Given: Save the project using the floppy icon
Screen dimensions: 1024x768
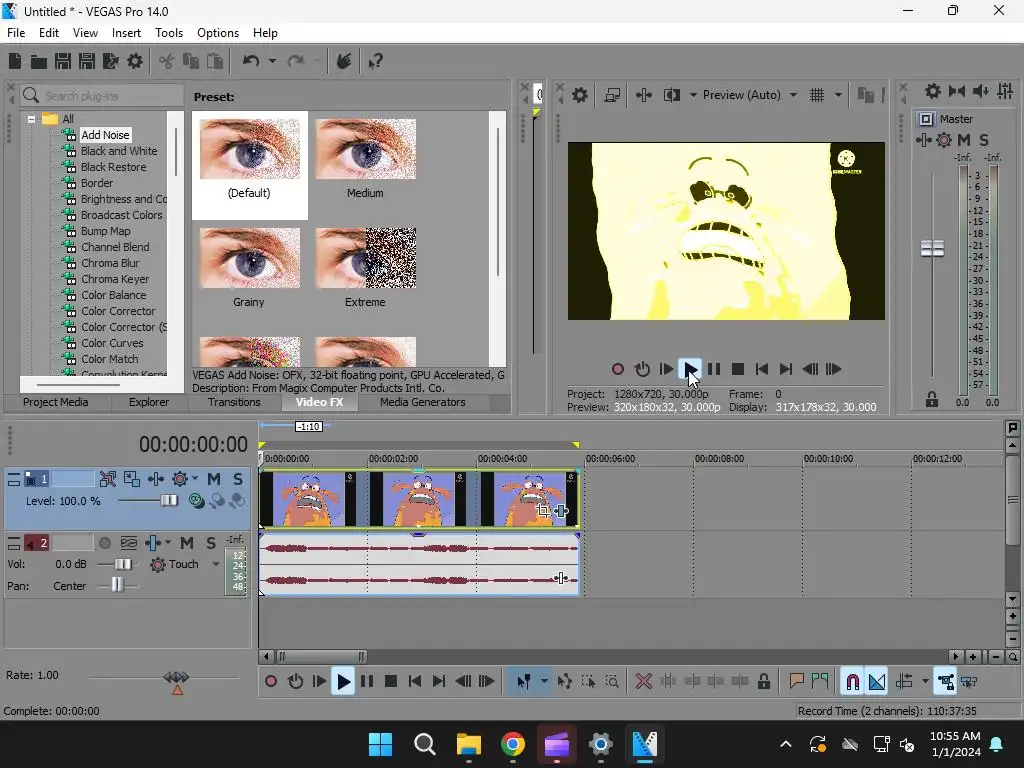Looking at the screenshot, I should 63,61.
